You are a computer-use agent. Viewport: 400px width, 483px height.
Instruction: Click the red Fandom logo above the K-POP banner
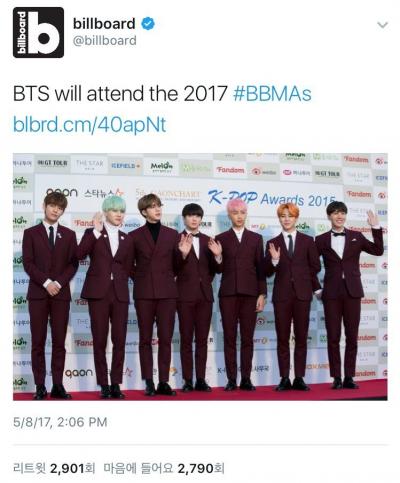[x=230, y=170]
